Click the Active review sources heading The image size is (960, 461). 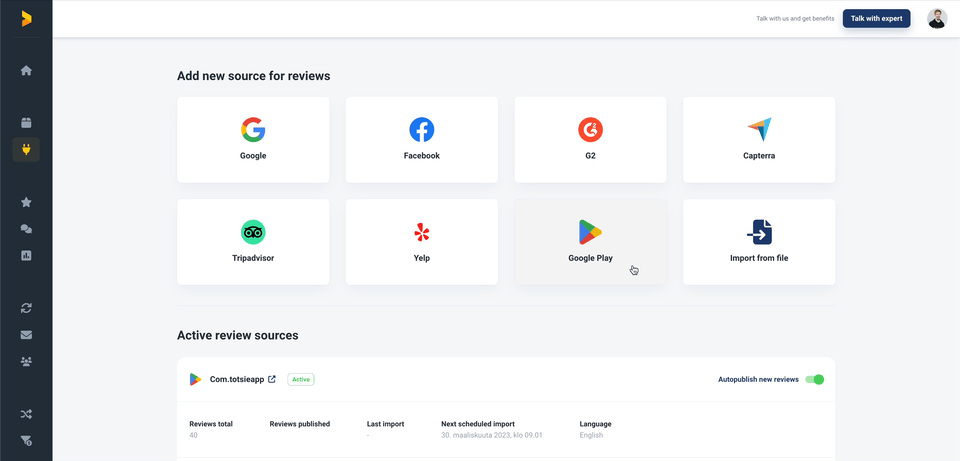(x=238, y=335)
